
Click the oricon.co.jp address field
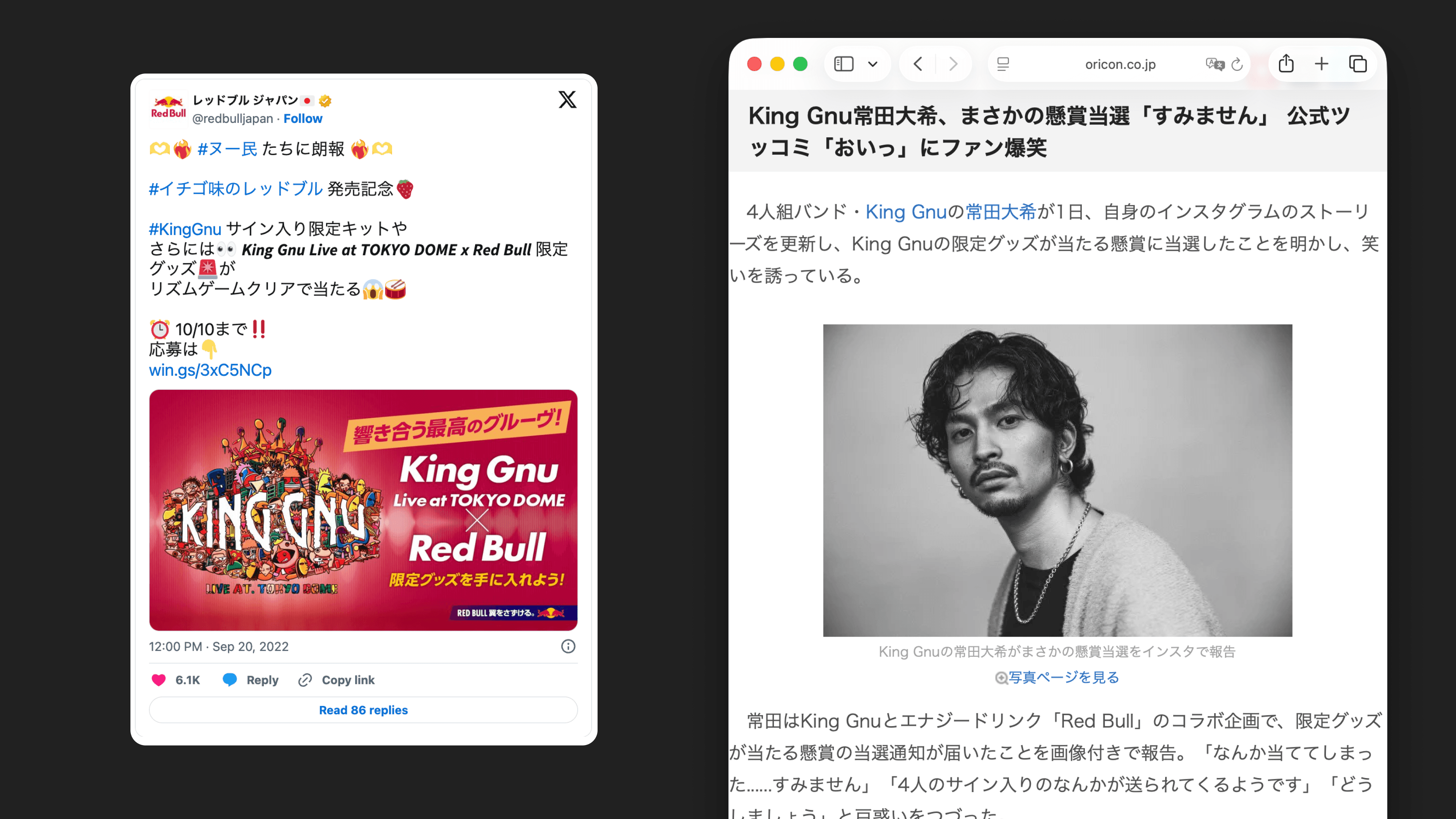click(x=1120, y=64)
